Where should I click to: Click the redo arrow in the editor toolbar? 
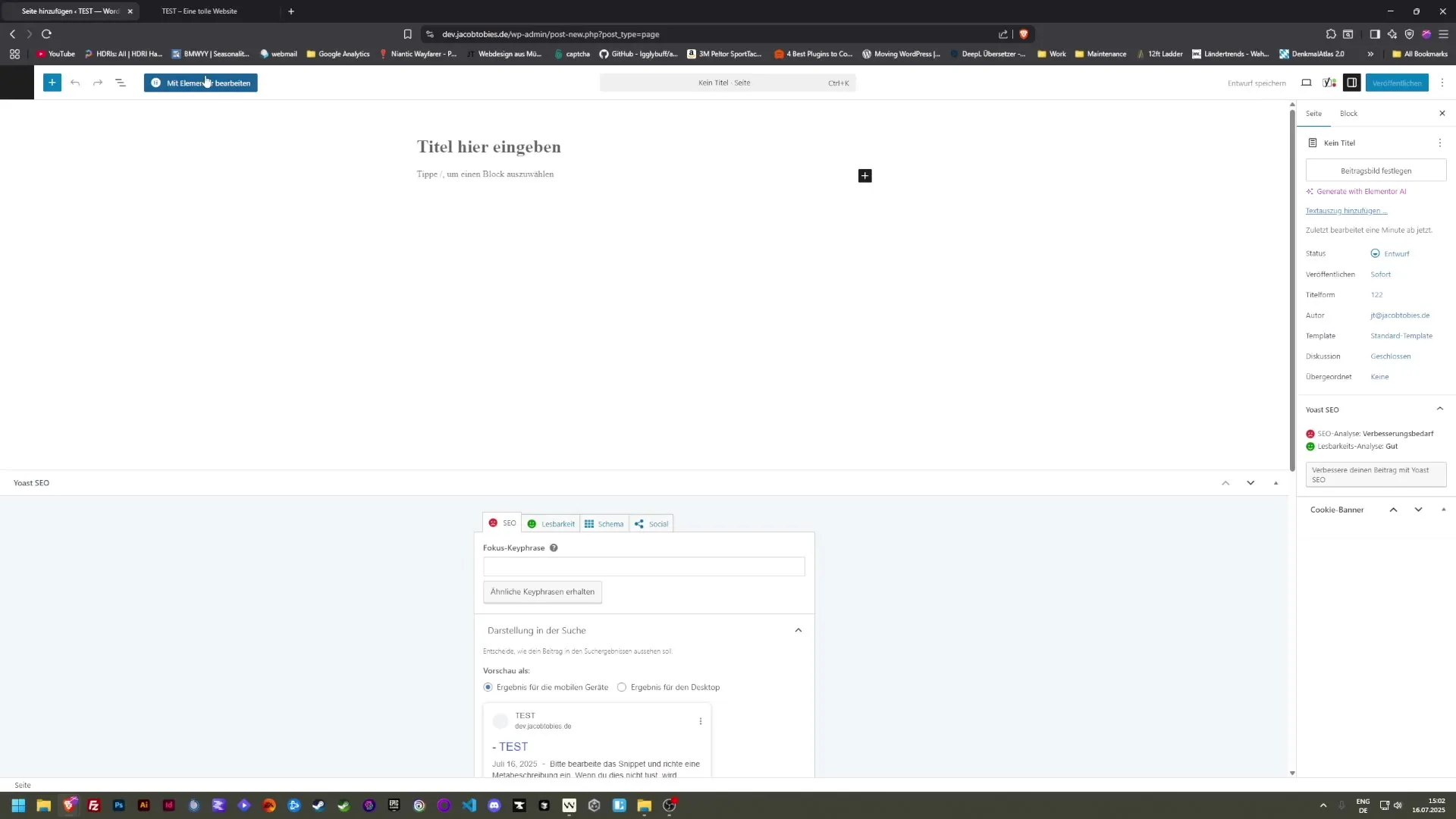pyautogui.click(x=97, y=83)
